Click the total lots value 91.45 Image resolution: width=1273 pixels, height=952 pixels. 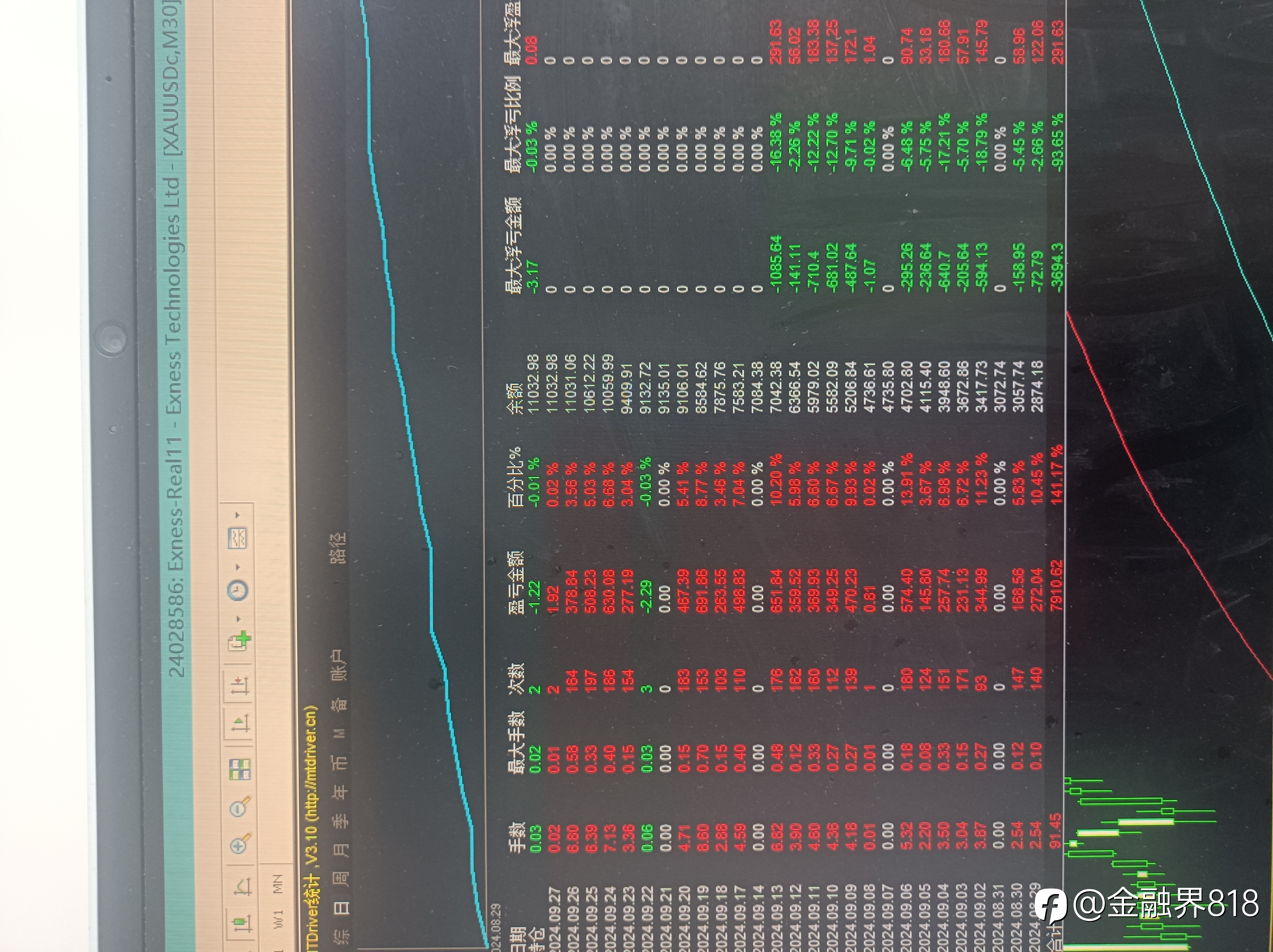1055,831
